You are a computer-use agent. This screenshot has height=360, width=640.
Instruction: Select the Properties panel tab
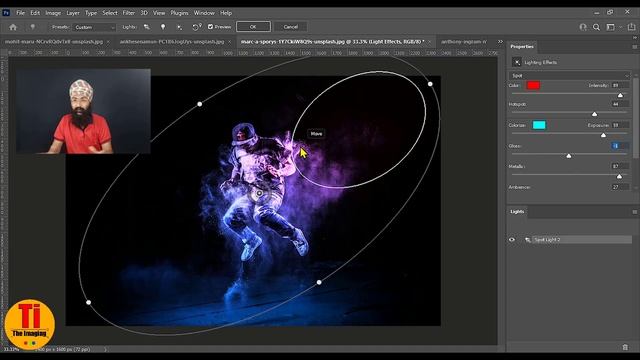[x=522, y=47]
